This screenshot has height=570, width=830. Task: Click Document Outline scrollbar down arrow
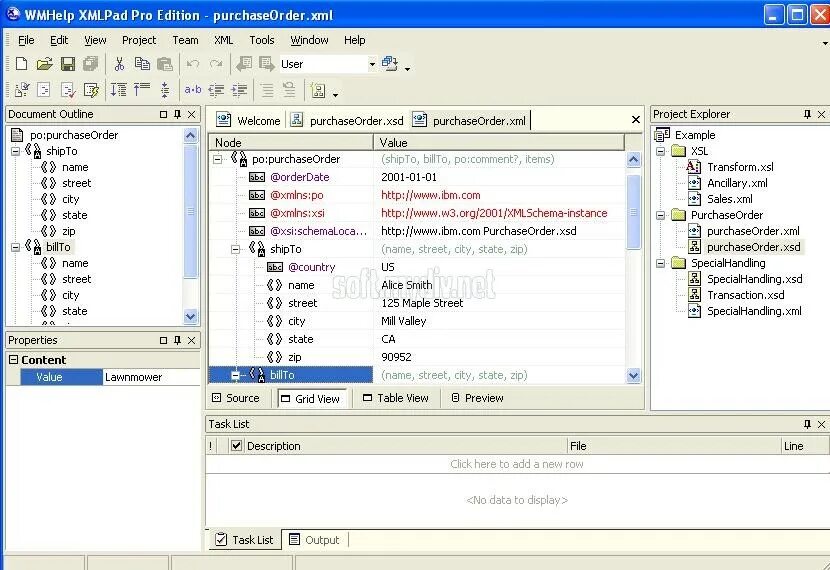coord(191,316)
